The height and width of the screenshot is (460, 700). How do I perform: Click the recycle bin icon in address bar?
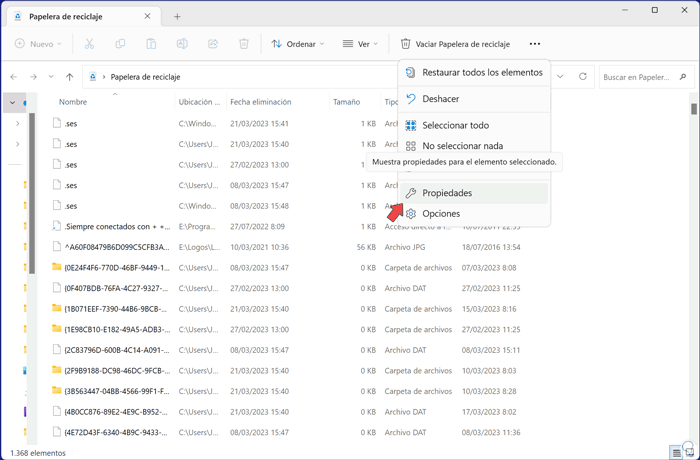92,77
